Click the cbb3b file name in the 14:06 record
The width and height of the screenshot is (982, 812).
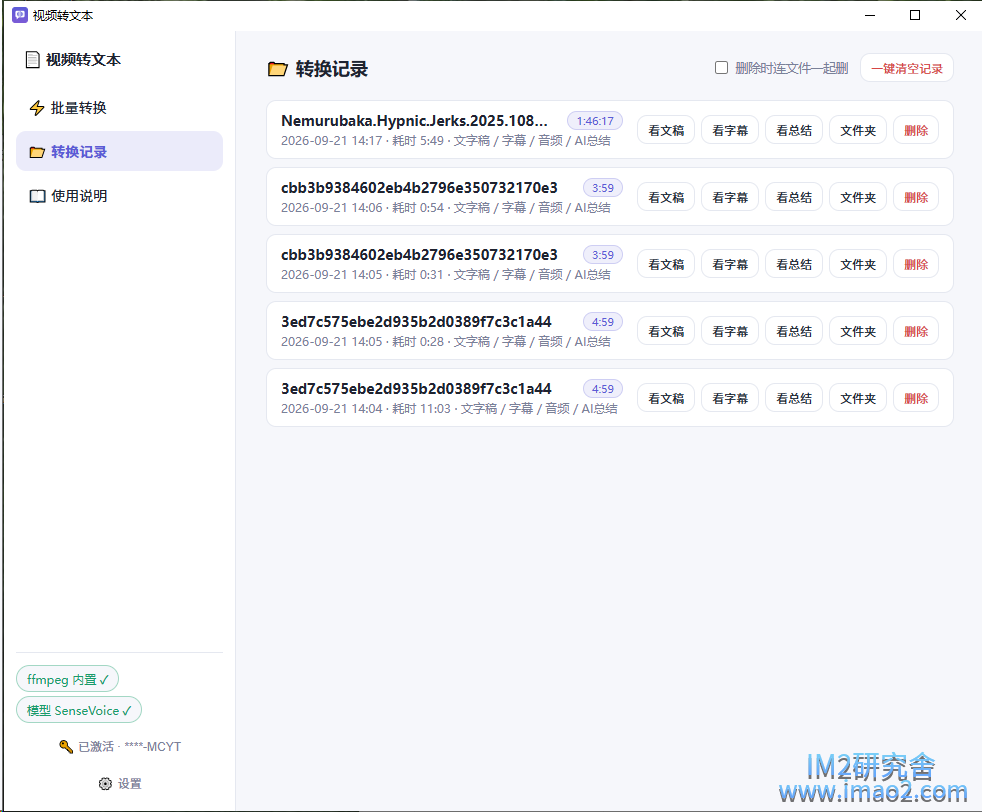click(419, 188)
